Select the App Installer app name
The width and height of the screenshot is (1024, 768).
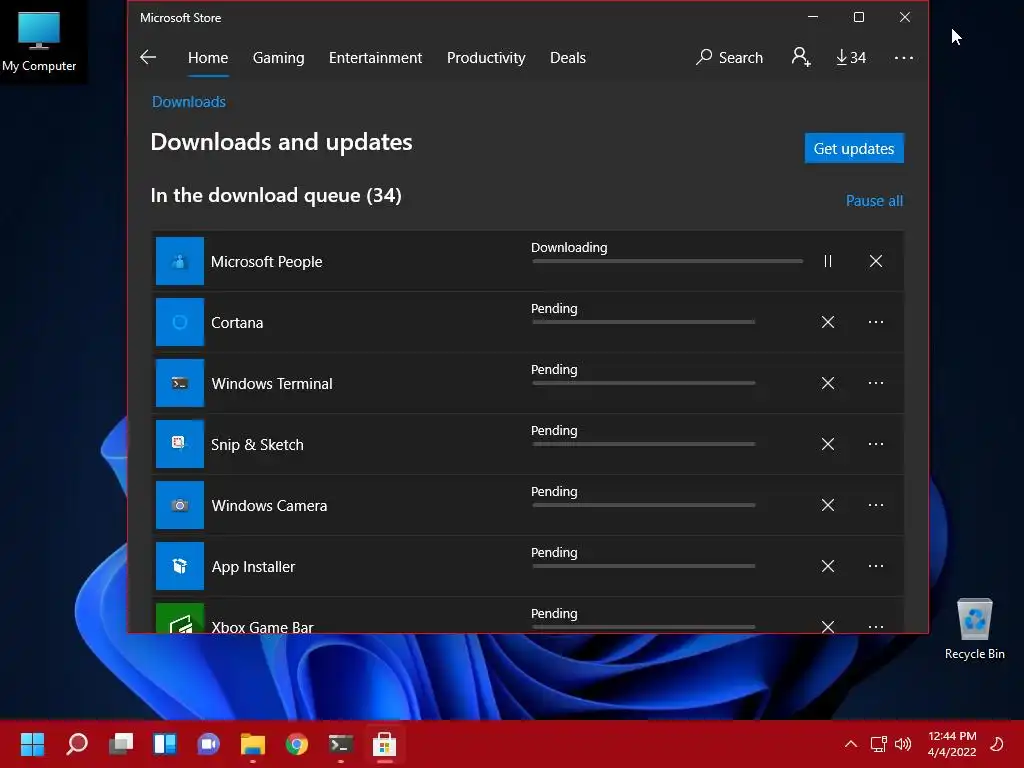(253, 567)
